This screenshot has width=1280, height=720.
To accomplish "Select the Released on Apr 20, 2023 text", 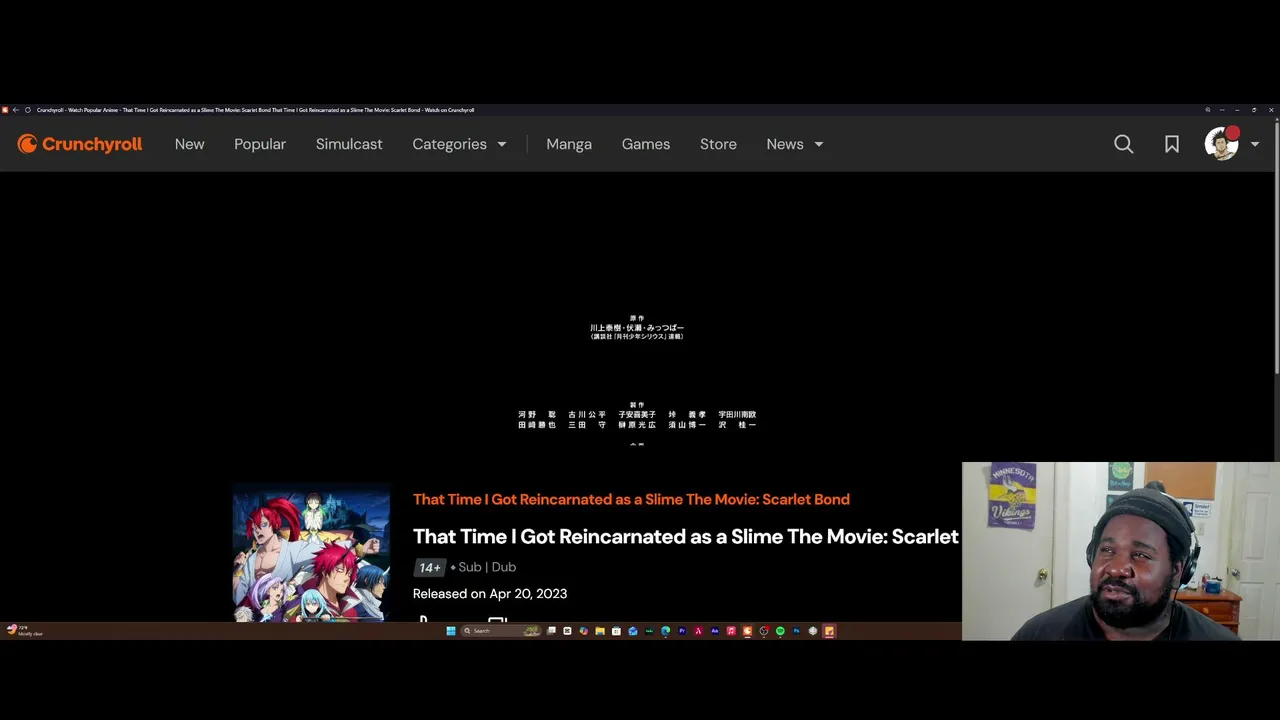I will click(x=490, y=594).
